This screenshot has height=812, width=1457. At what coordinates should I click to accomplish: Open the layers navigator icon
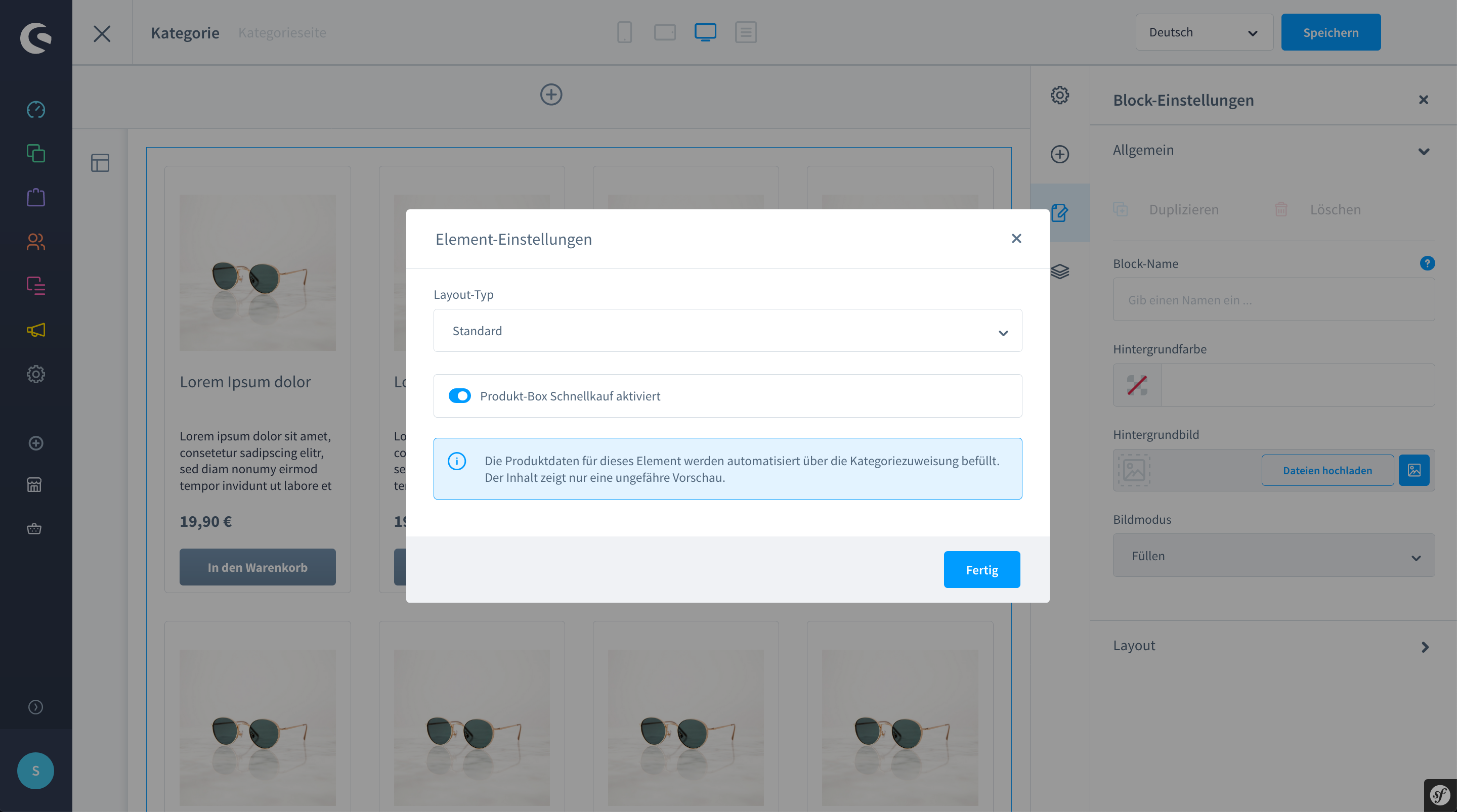(x=1059, y=272)
